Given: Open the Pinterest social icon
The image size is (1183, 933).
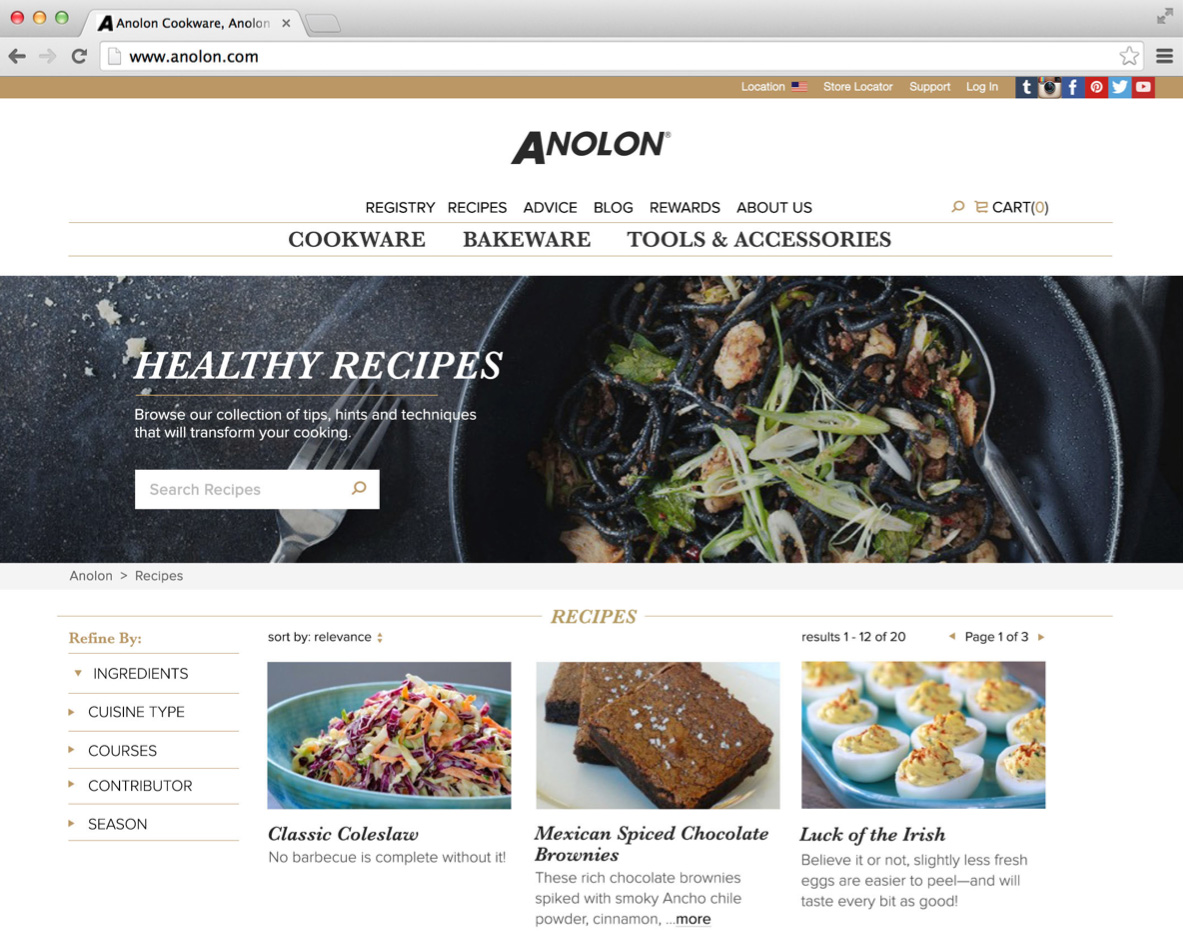Looking at the screenshot, I should 1096,87.
